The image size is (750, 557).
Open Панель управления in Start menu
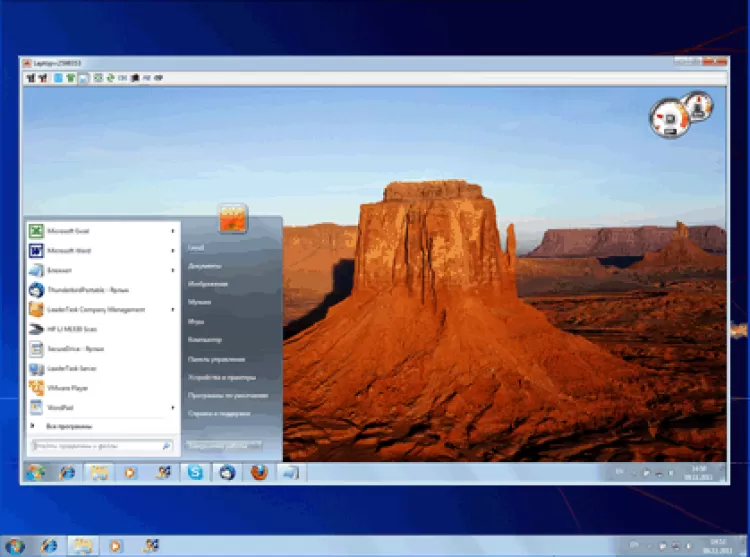(x=216, y=359)
